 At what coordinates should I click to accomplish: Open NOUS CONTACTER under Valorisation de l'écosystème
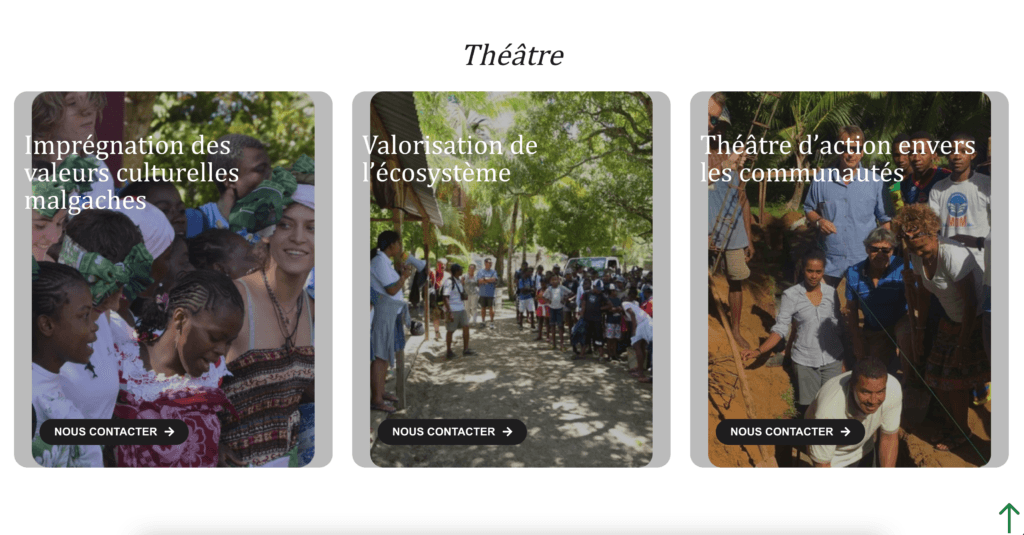pos(453,432)
